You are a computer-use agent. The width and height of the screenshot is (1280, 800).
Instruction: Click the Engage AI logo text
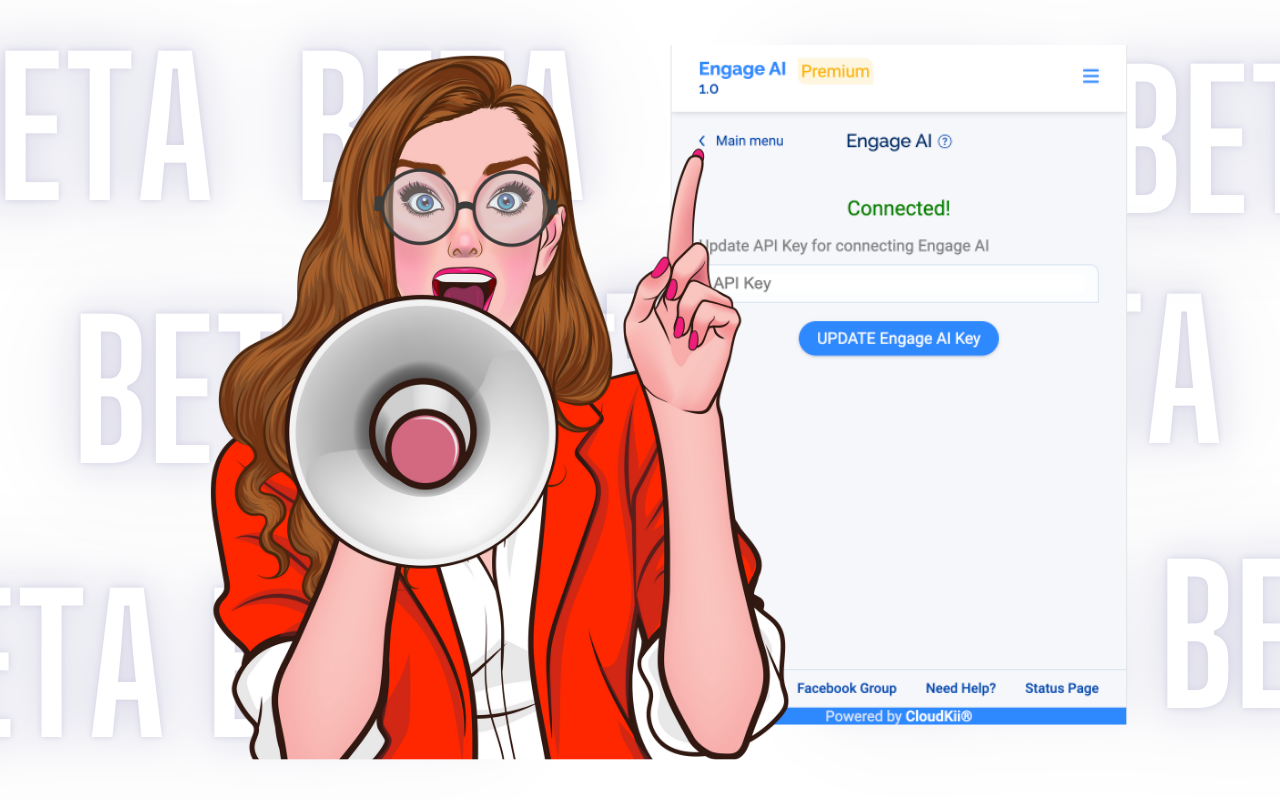(x=742, y=68)
